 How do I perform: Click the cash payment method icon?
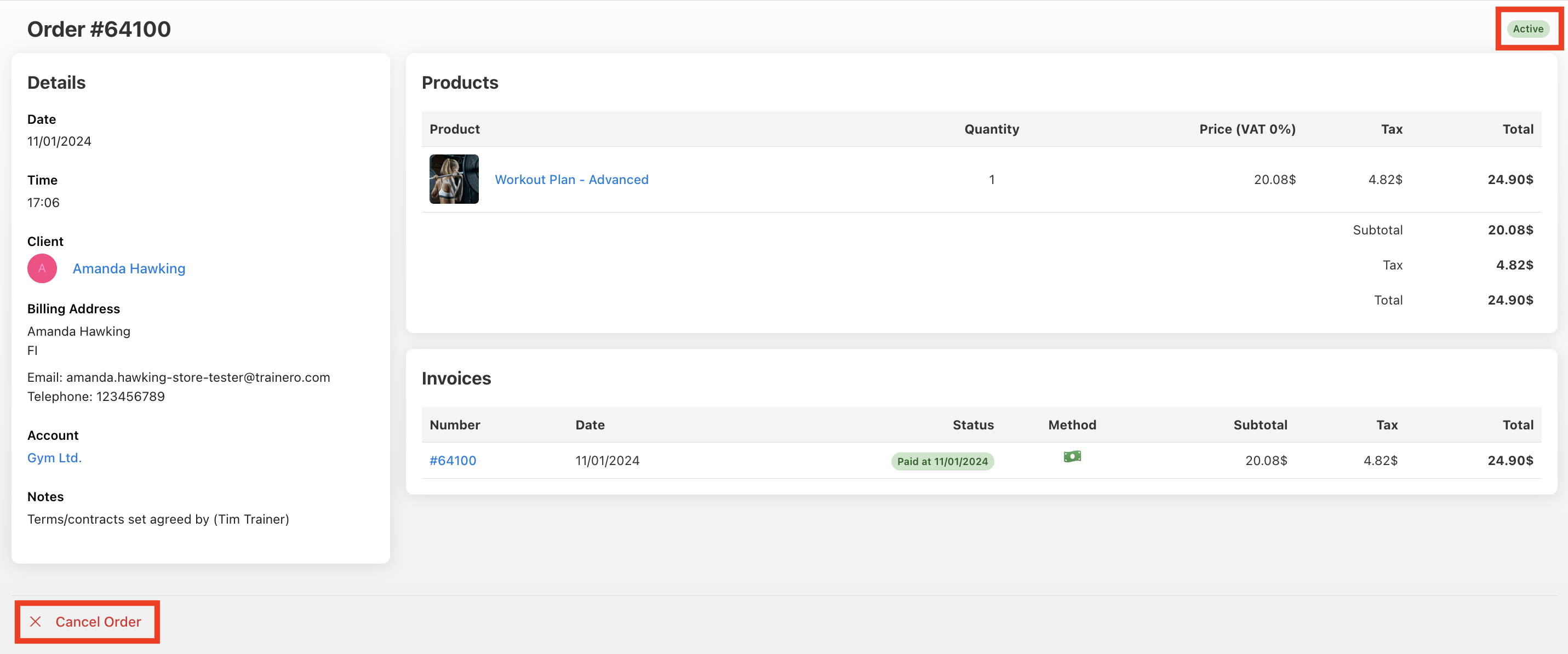click(1072, 456)
